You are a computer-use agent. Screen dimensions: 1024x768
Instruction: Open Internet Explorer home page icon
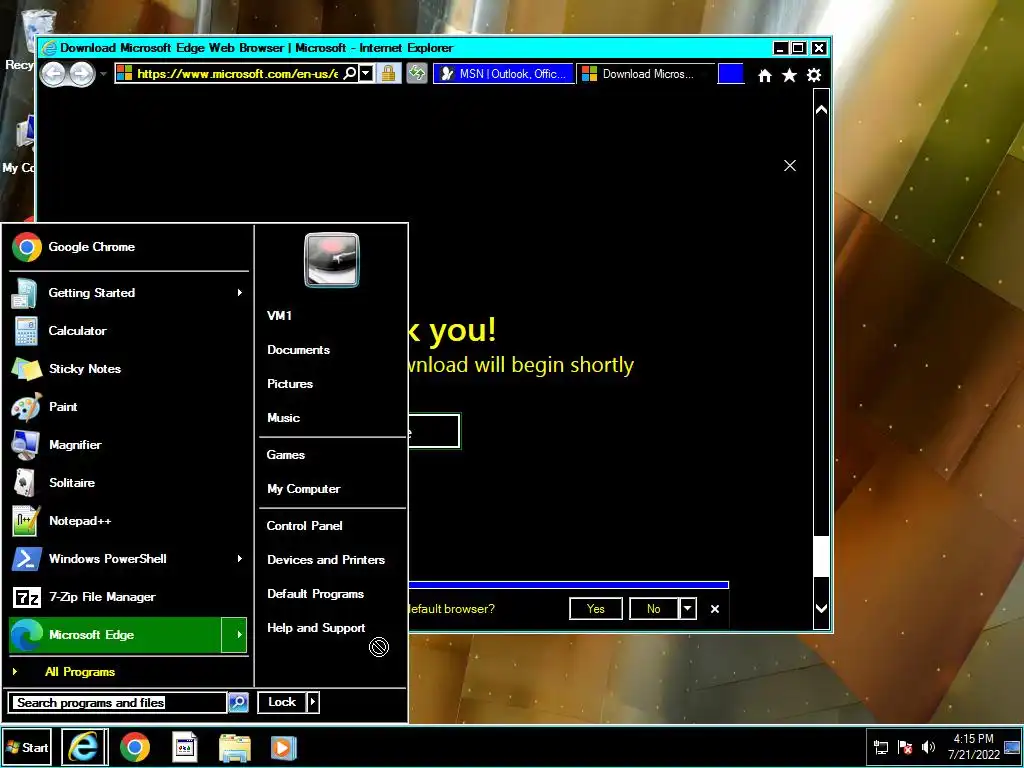pyautogui.click(x=765, y=76)
